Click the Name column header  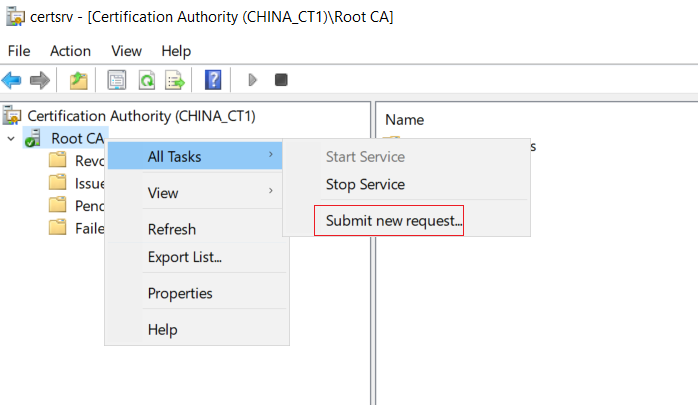(405, 120)
